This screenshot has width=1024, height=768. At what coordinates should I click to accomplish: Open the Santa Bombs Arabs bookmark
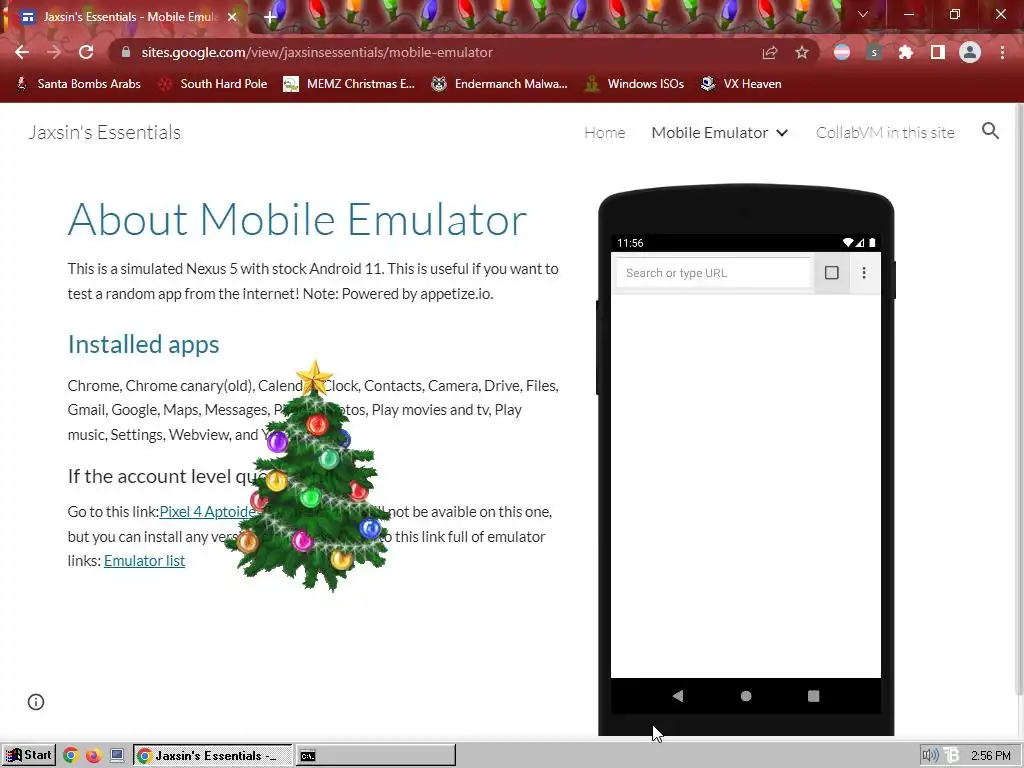click(78, 84)
